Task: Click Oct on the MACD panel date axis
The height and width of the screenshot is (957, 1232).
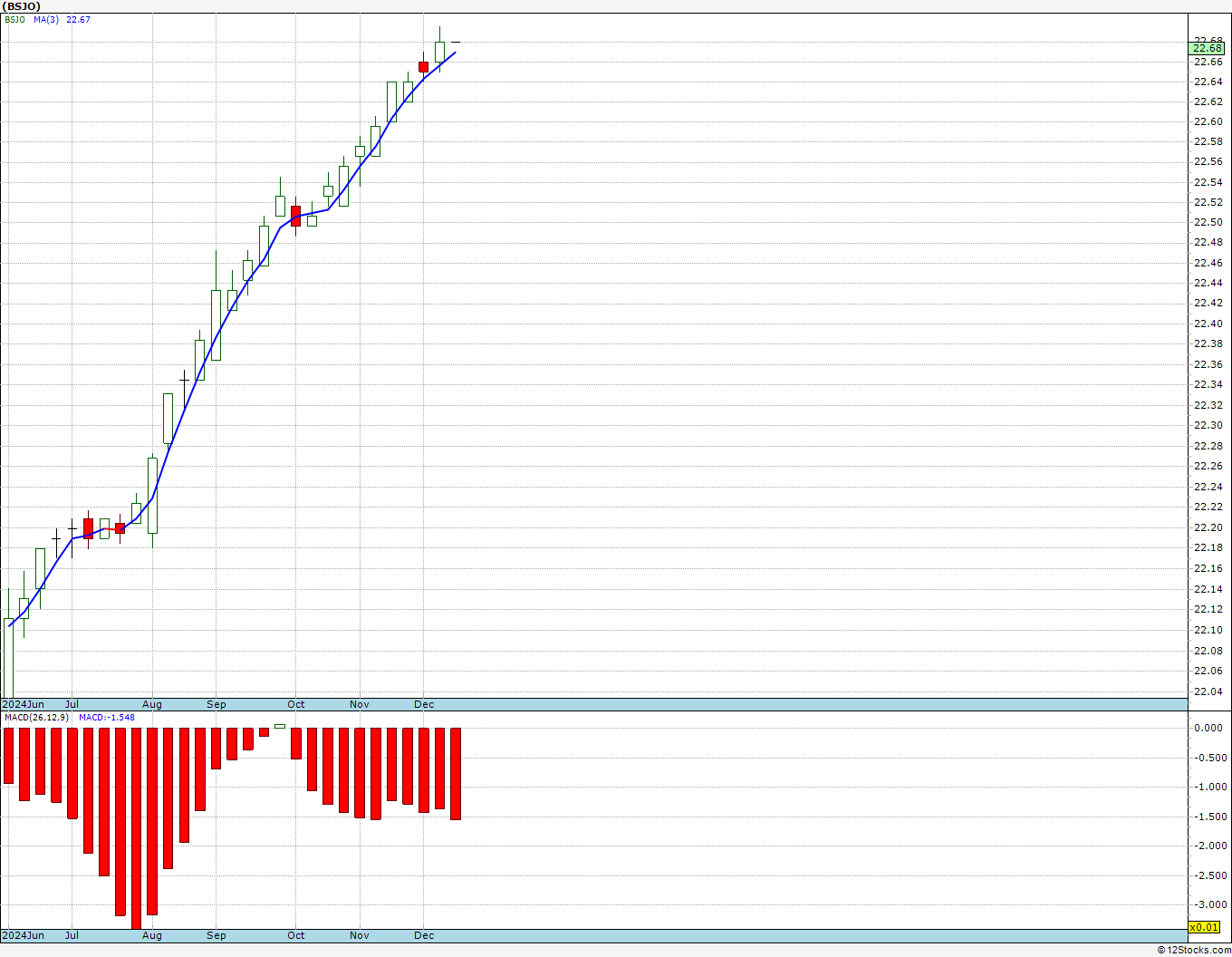Action: (x=296, y=935)
